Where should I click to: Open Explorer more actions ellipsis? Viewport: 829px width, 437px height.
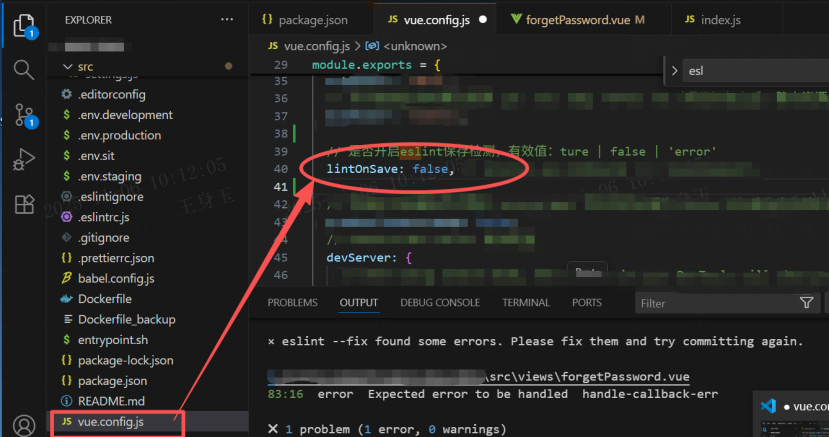[227, 20]
